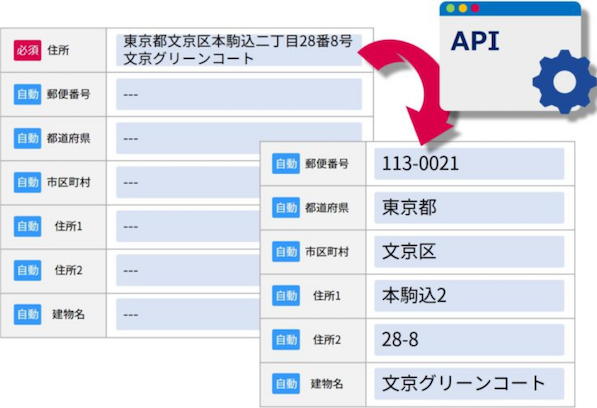Click the city field showing 文京区
Screen dimensions: 597x408
tap(469, 252)
